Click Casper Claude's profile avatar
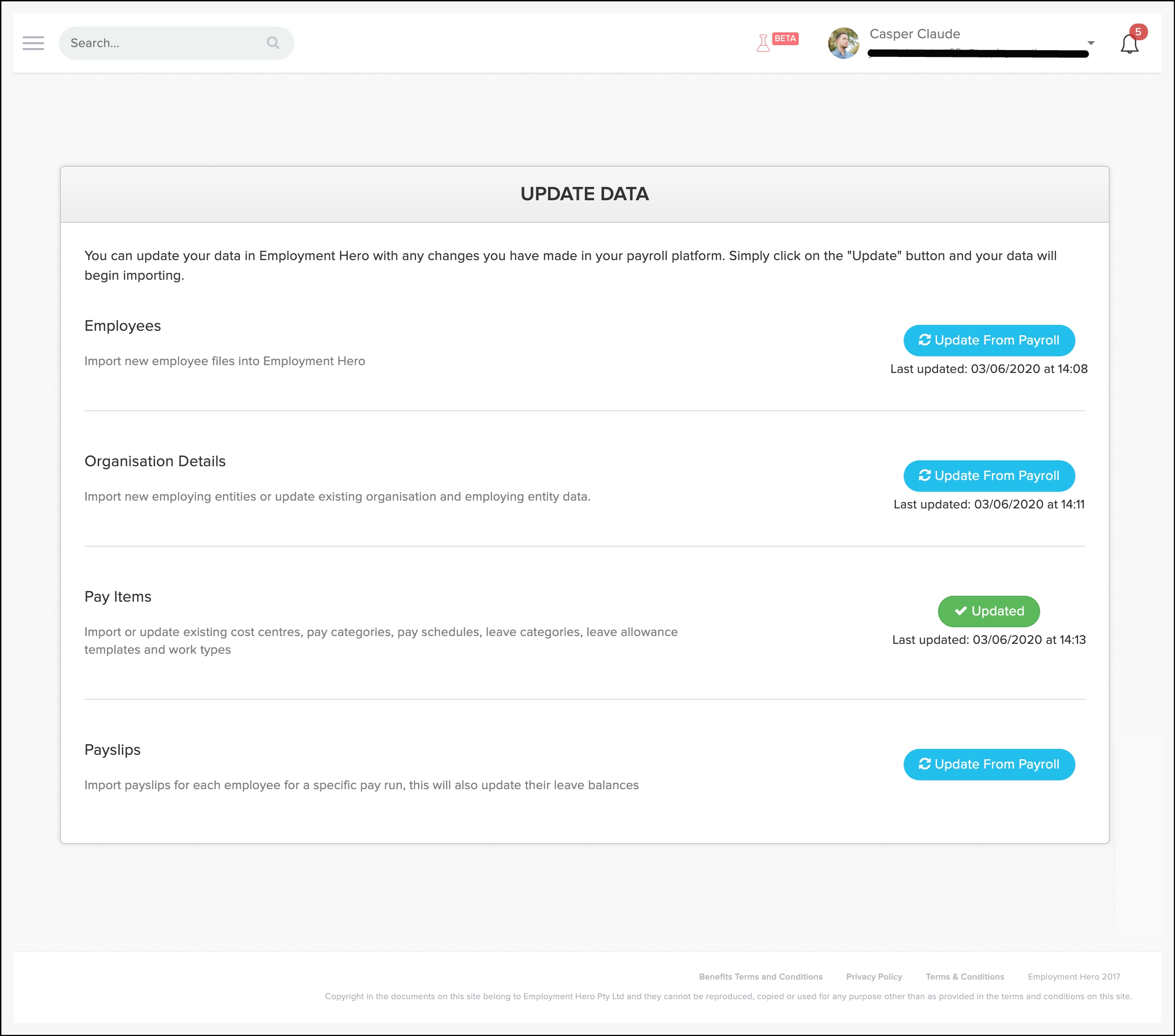This screenshot has width=1175, height=1036. coord(843,43)
